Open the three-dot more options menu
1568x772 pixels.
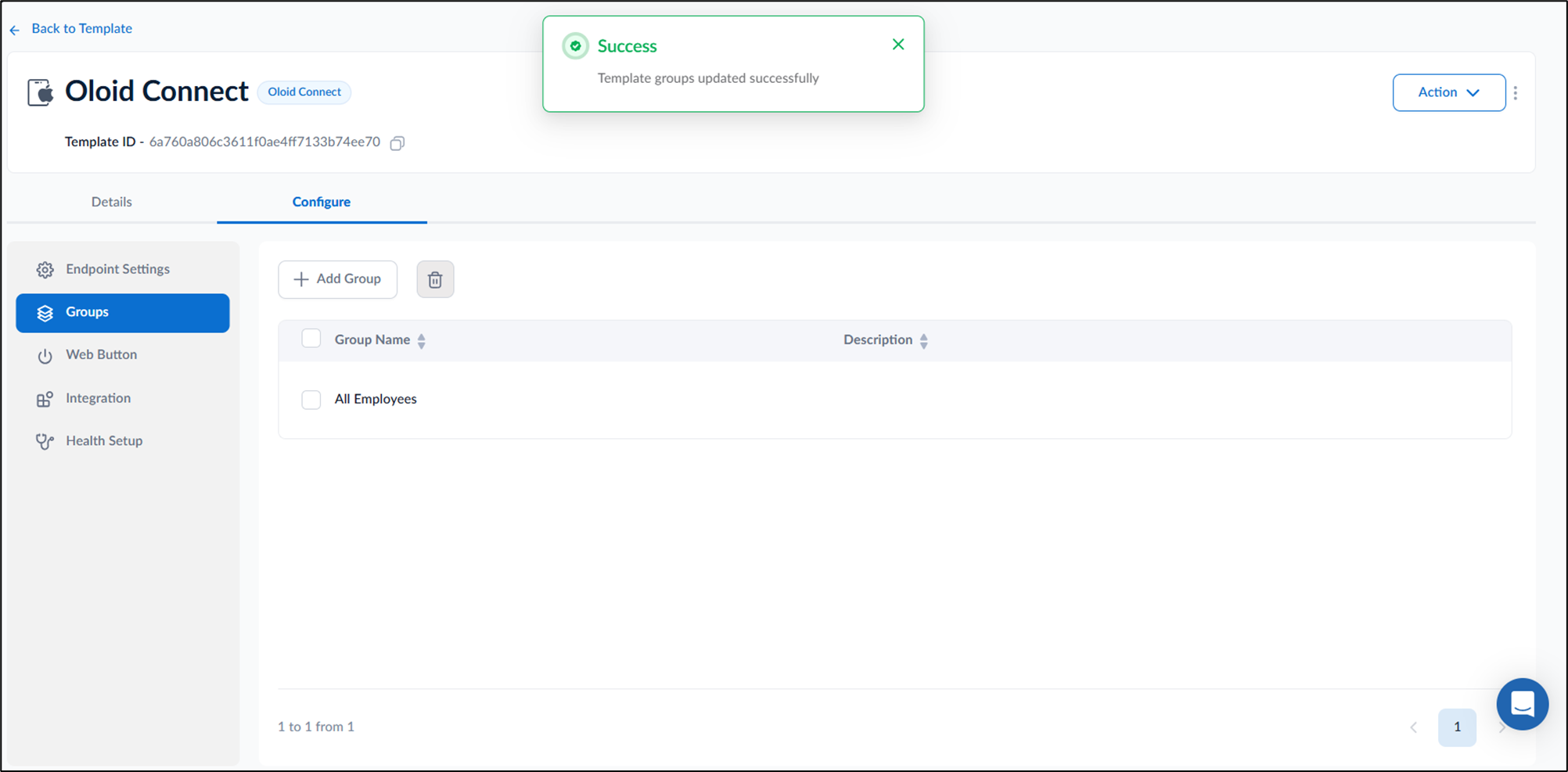(1516, 93)
